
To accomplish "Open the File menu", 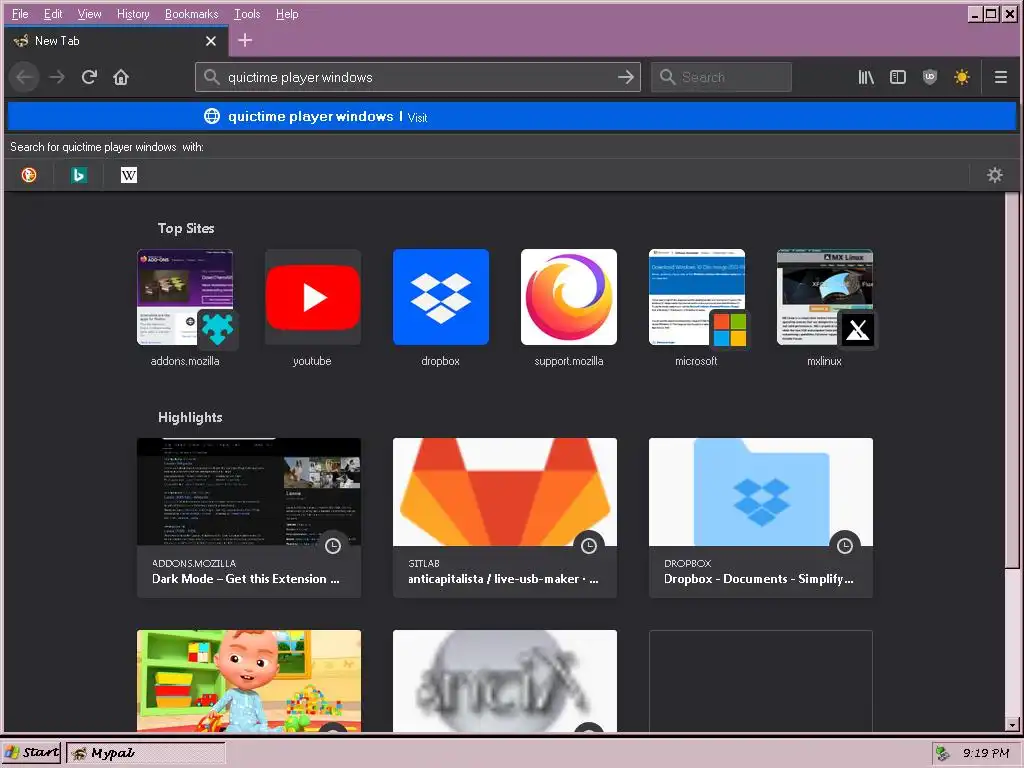I will pos(20,14).
